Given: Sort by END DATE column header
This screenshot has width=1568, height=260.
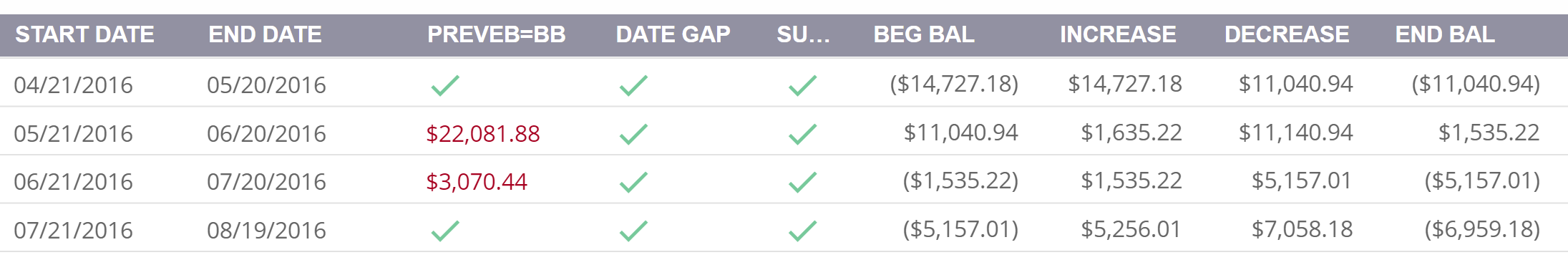Looking at the screenshot, I should tap(265, 34).
